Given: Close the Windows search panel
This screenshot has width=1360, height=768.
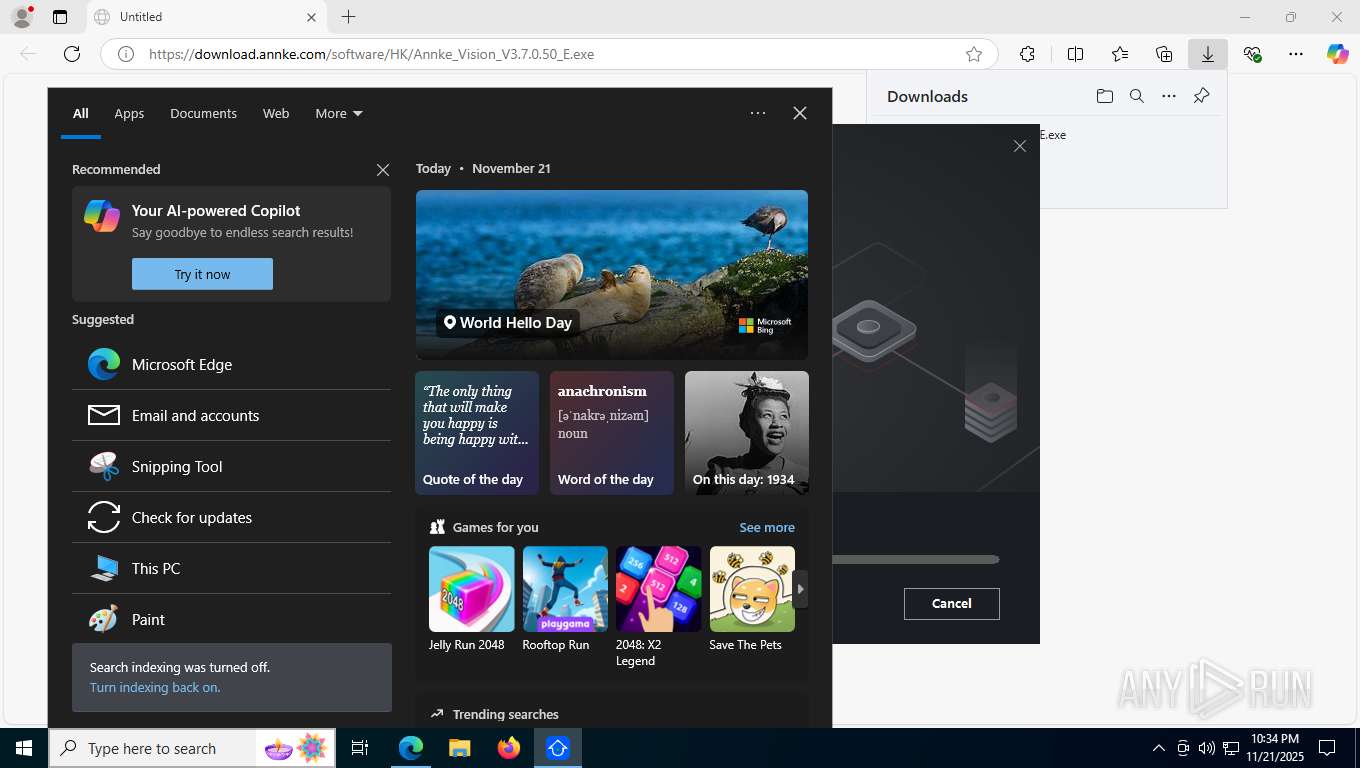Looking at the screenshot, I should coord(800,113).
